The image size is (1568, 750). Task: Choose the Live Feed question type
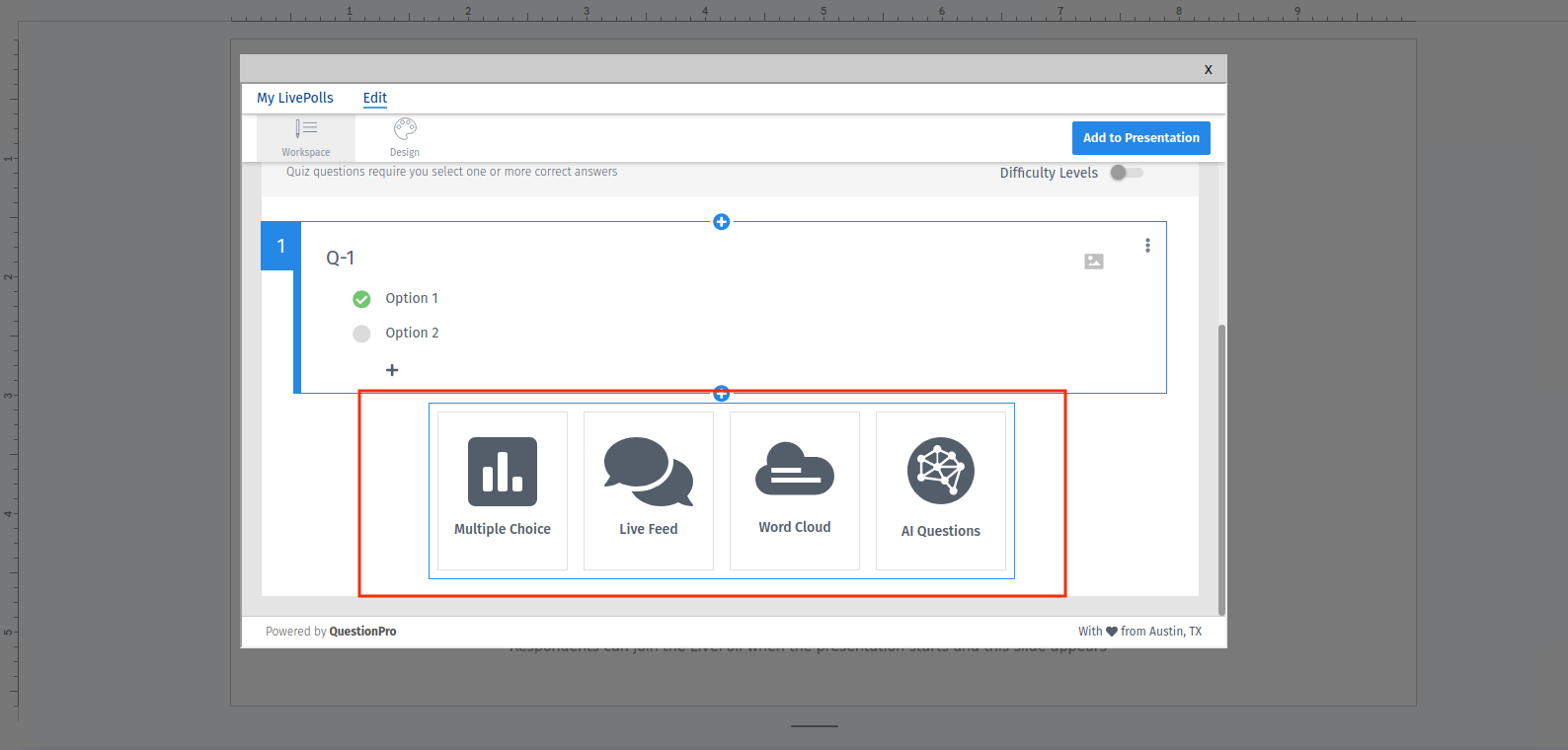point(649,490)
